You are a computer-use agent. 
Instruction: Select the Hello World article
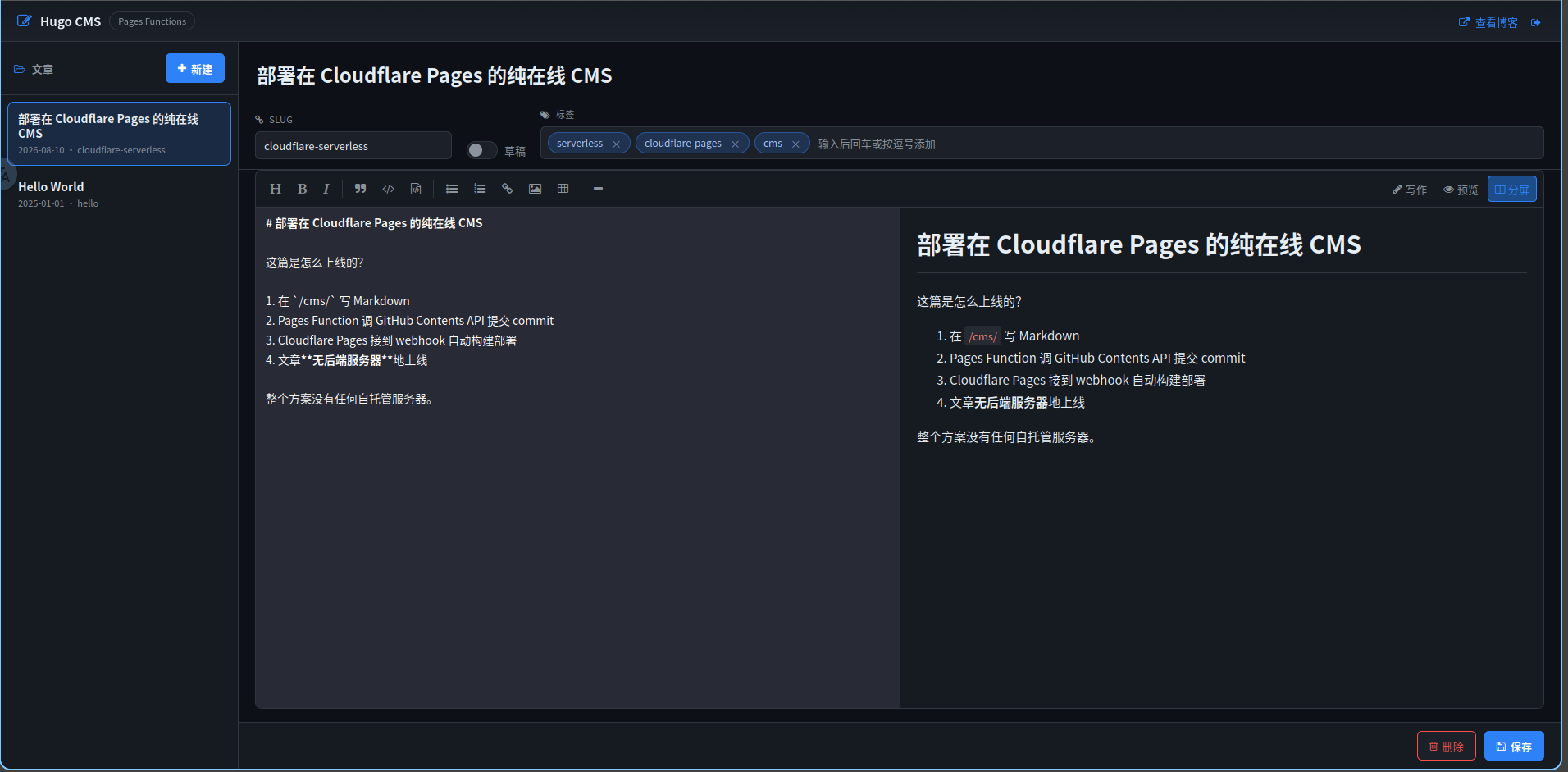(119, 194)
